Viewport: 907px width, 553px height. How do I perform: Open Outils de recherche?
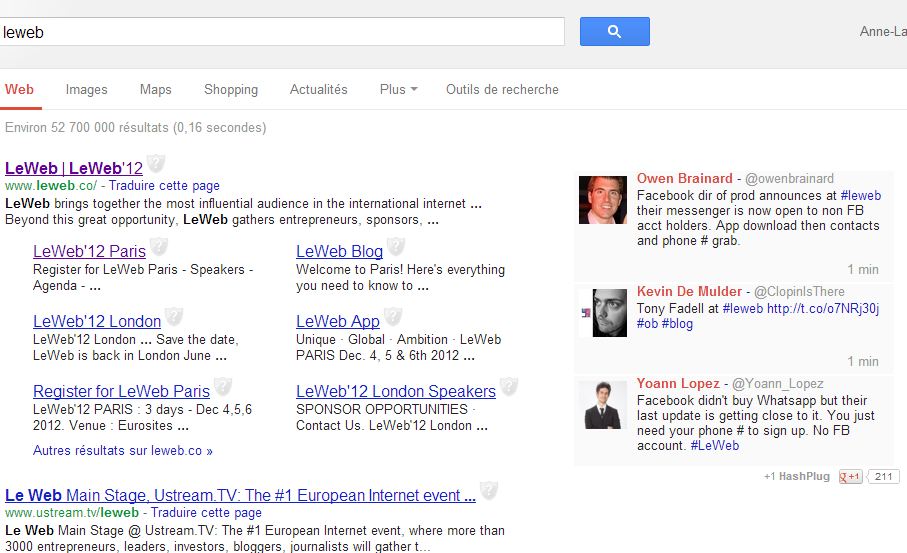pyautogui.click(x=502, y=90)
